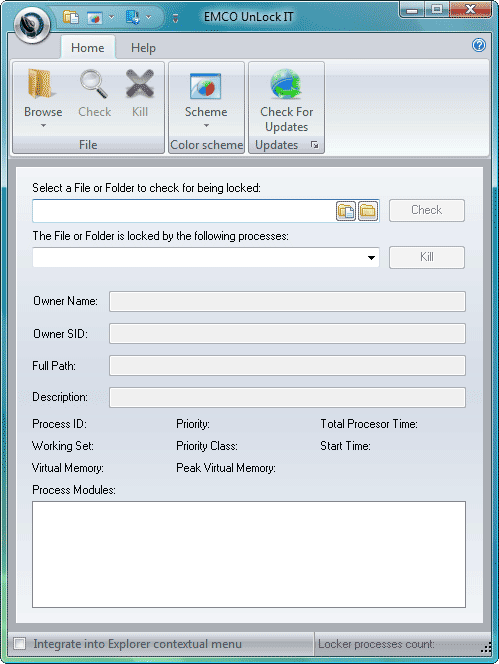This screenshot has width=499, height=664.
Task: Click the Process Modules list box
Action: coord(249,555)
